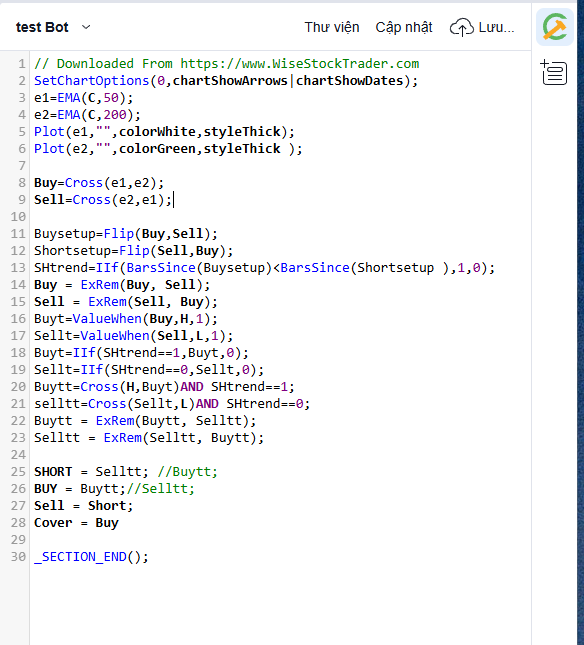Click _SECTION_END(); line
The image size is (584, 645).
tap(91, 557)
